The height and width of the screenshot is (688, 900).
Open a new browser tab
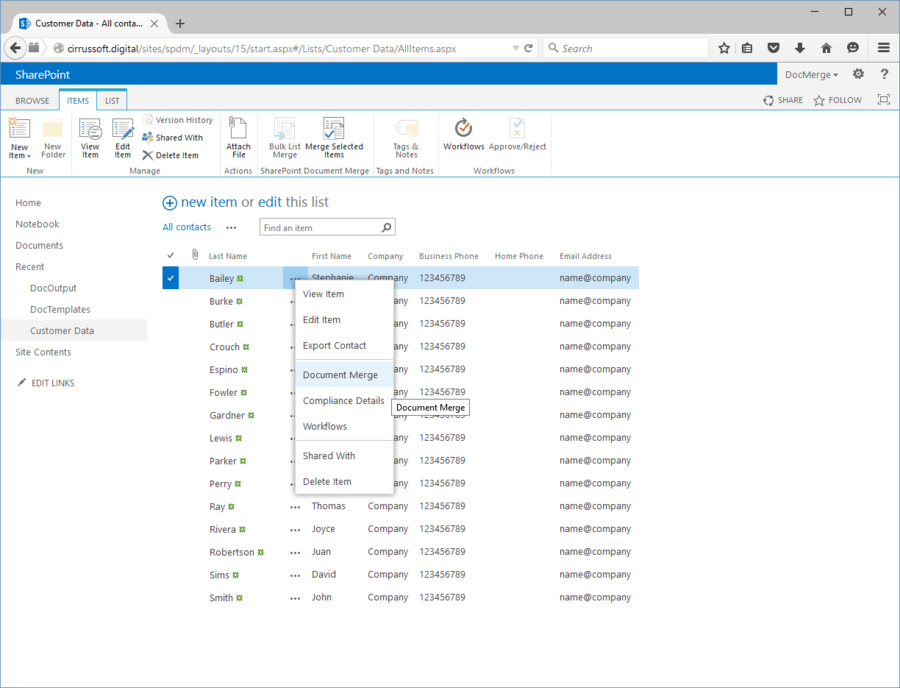180,24
